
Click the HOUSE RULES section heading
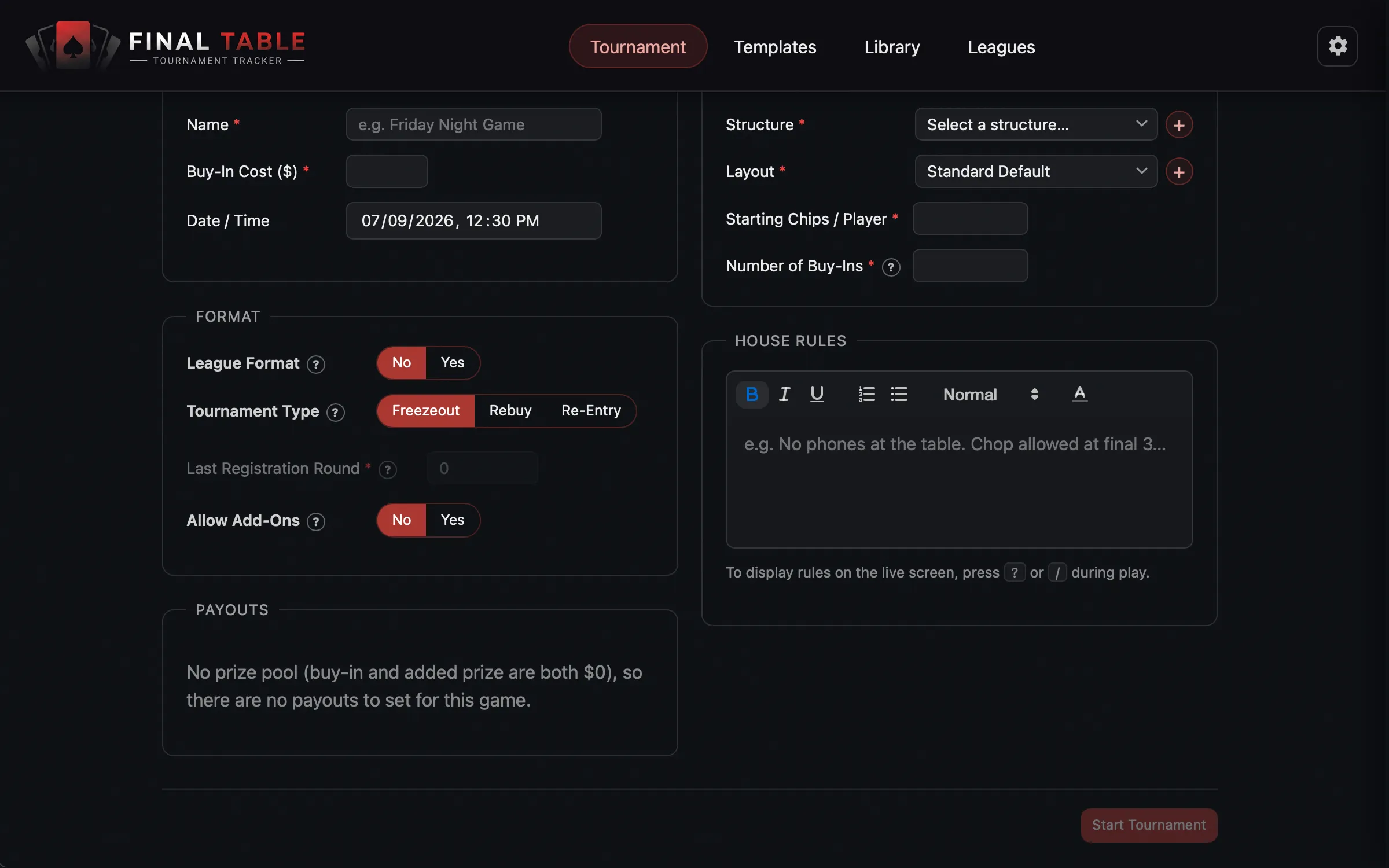point(790,341)
